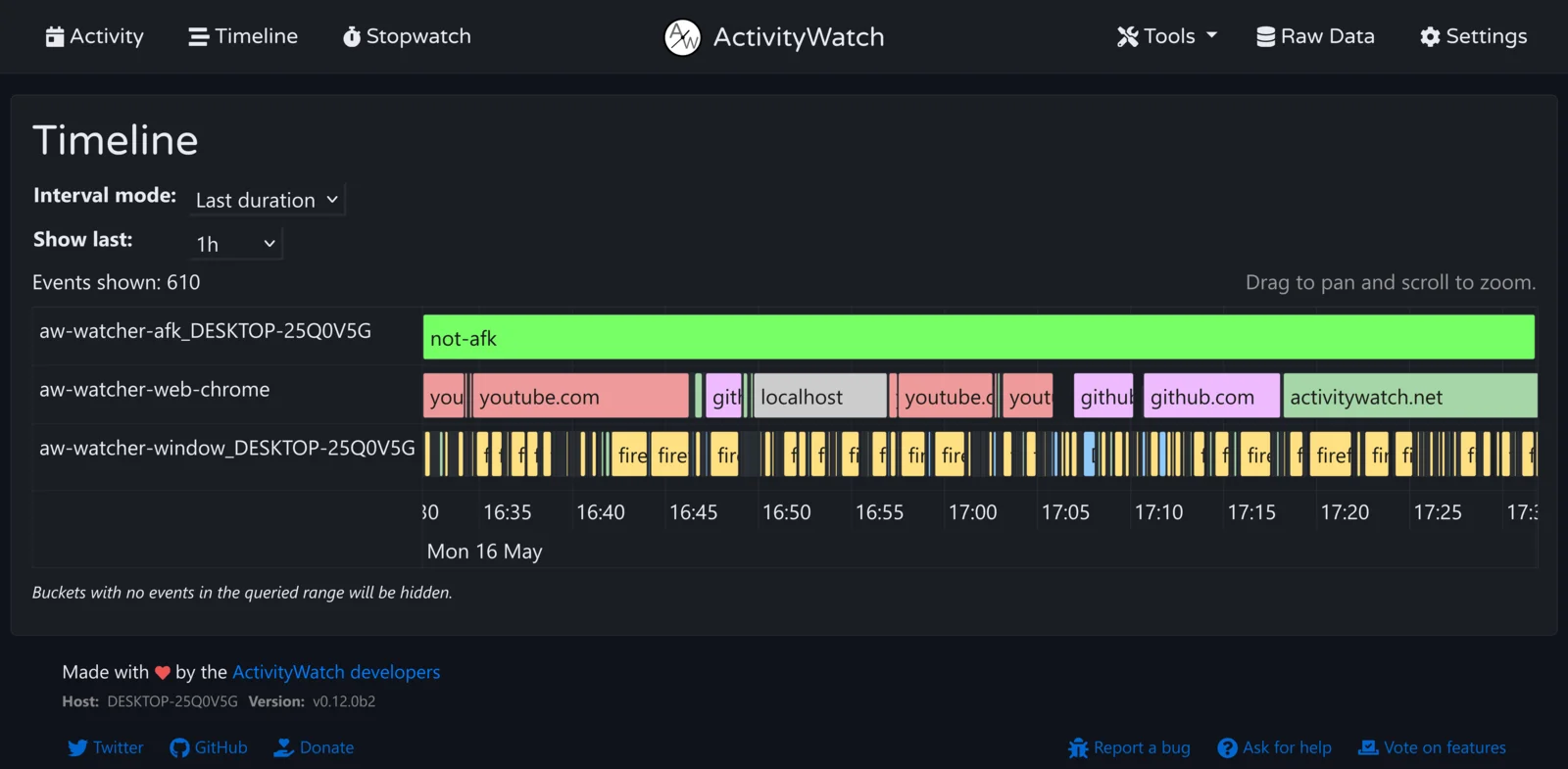The image size is (1568, 769).
Task: Click the aw-watcher-web-chrome bucket label
Action: click(x=155, y=390)
